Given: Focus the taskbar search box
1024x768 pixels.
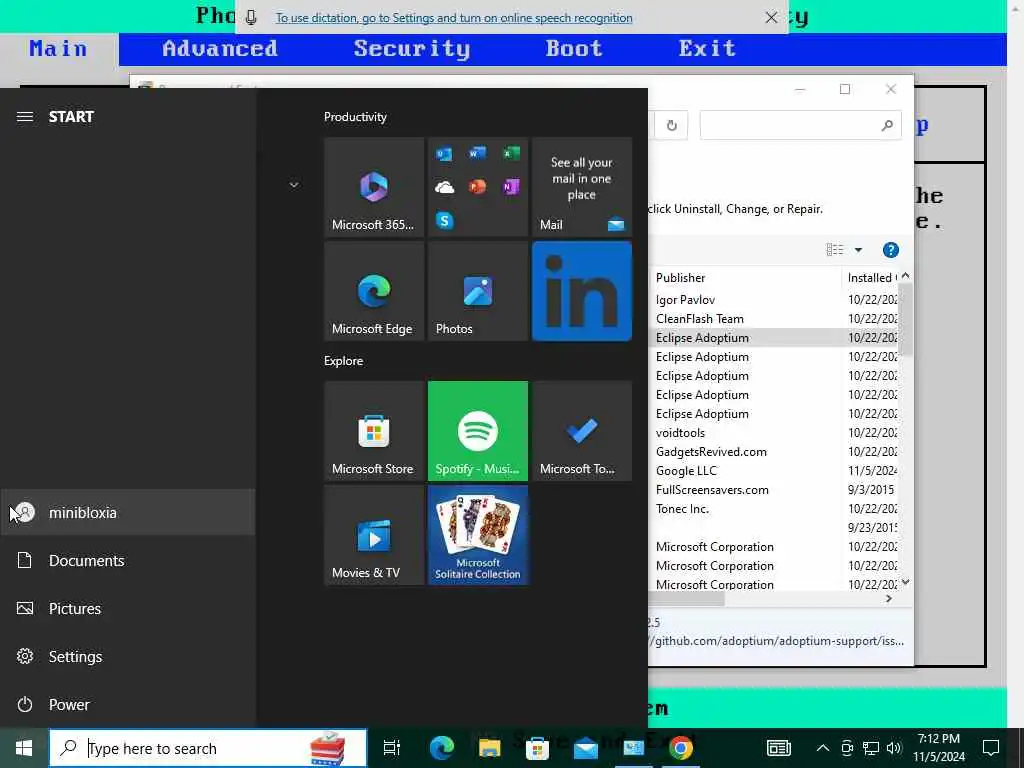Looking at the screenshot, I should (208, 748).
